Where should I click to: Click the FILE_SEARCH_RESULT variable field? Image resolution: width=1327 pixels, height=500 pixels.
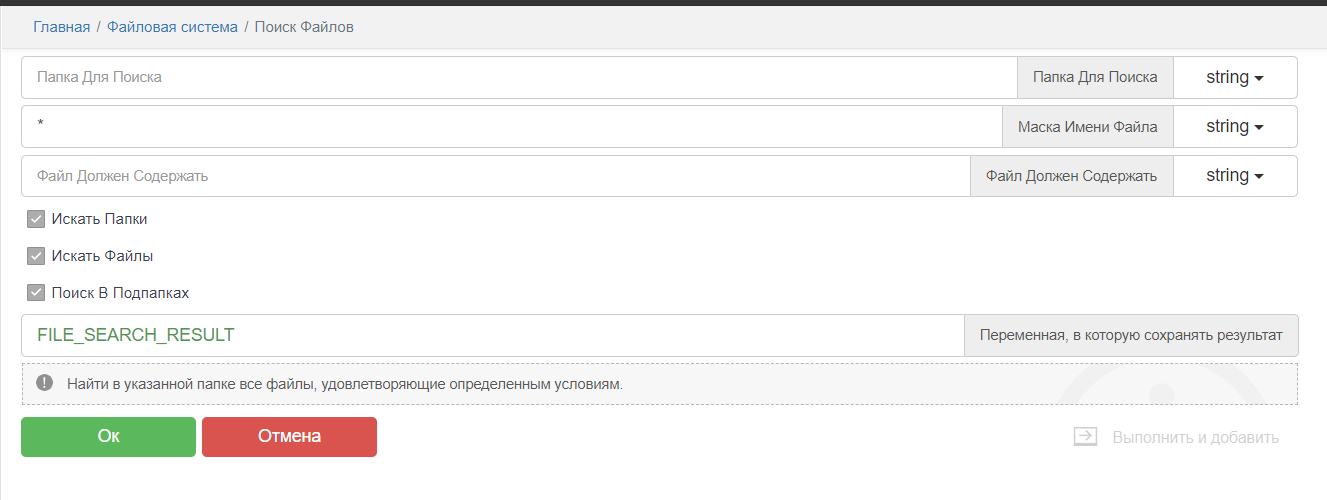[x=492, y=335]
